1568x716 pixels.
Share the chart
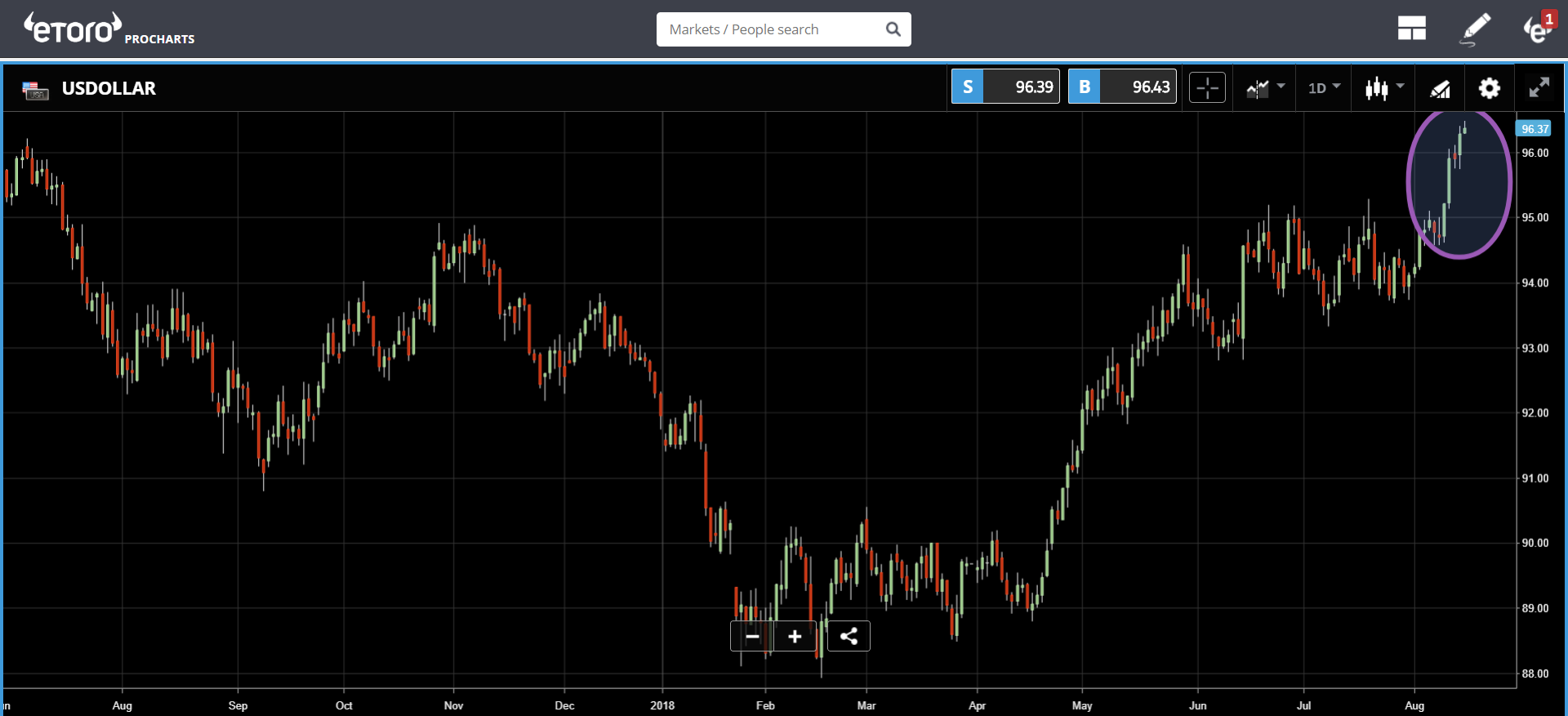coord(849,636)
